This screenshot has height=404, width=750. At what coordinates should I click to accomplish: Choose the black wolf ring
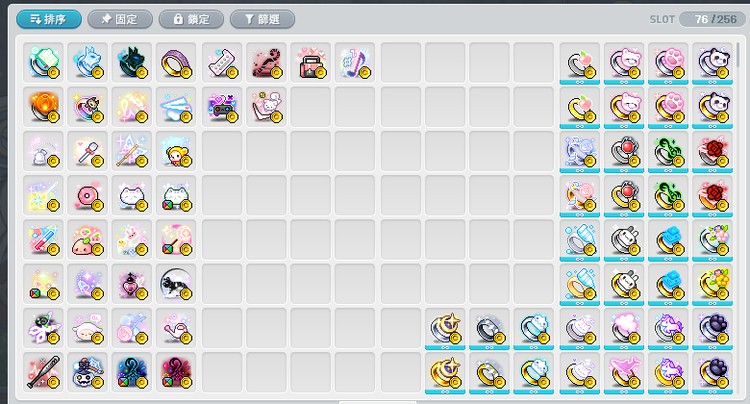(x=132, y=62)
